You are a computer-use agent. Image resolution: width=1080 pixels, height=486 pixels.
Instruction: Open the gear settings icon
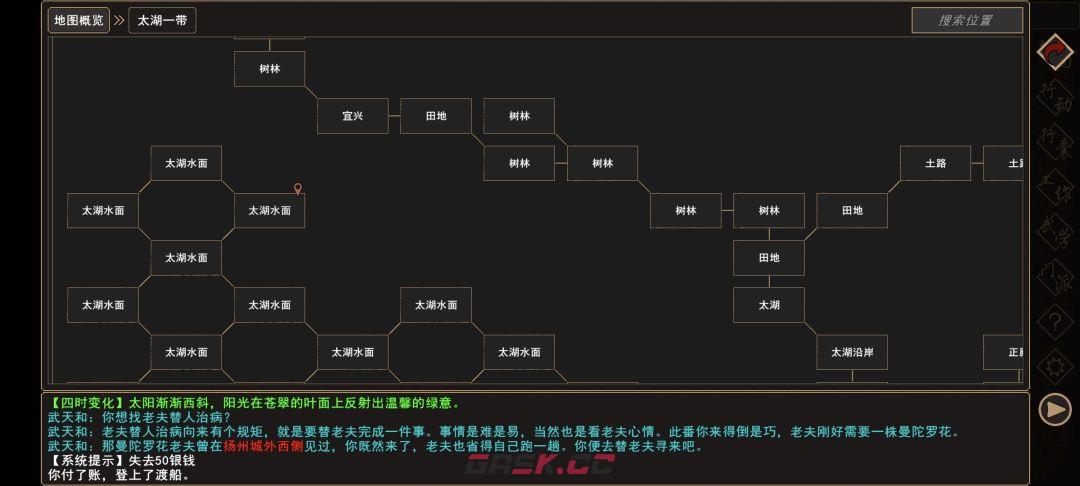(x=1054, y=367)
